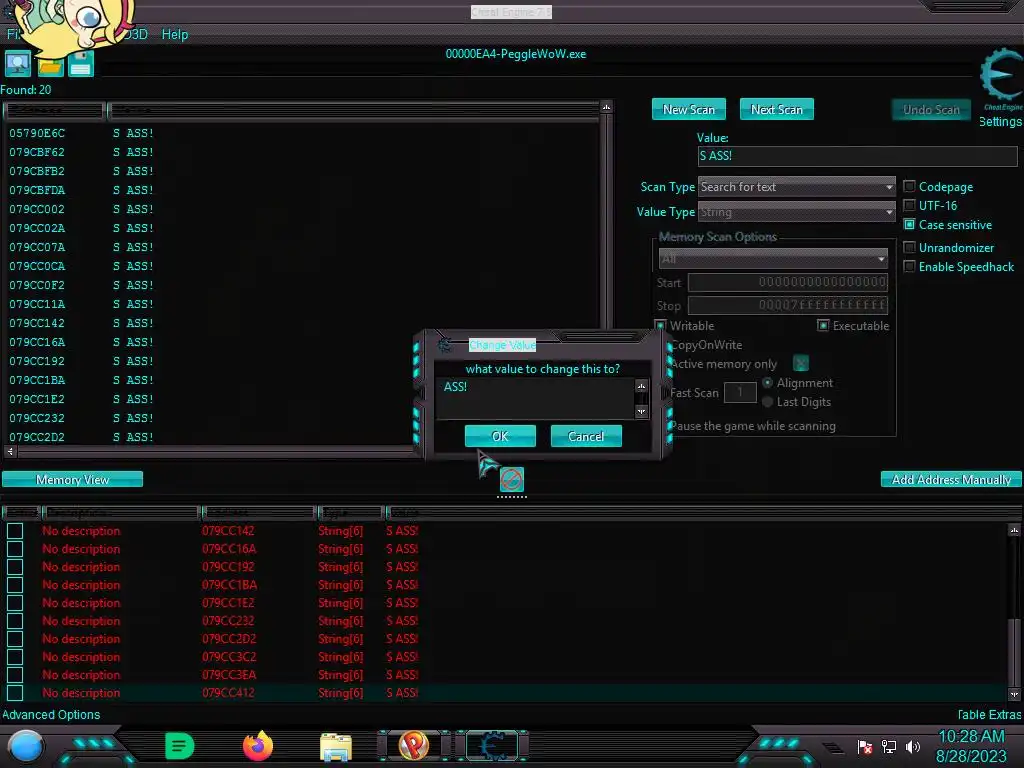Click the network tray icon
This screenshot has width=1024, height=768.
889,746
